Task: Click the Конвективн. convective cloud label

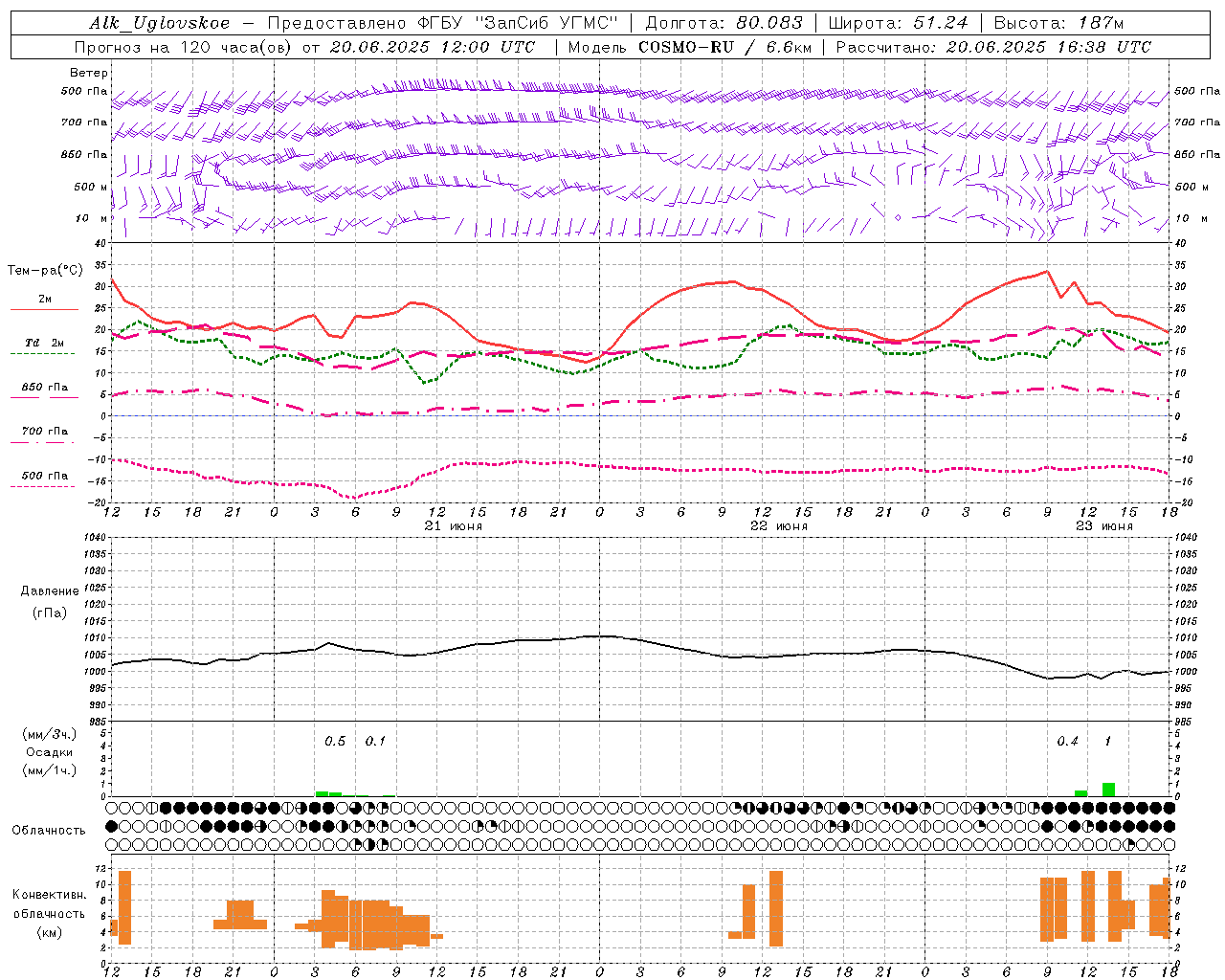Action: [x=50, y=895]
